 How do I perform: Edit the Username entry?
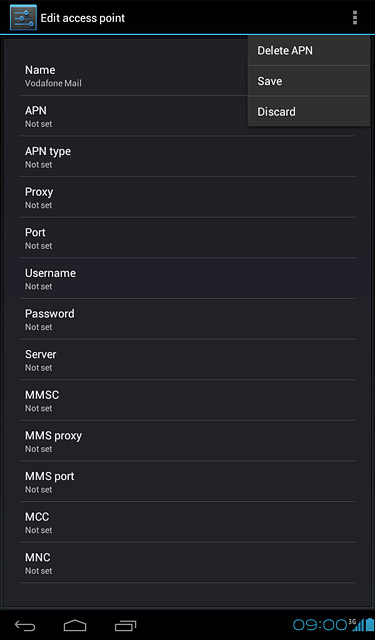click(x=187, y=278)
